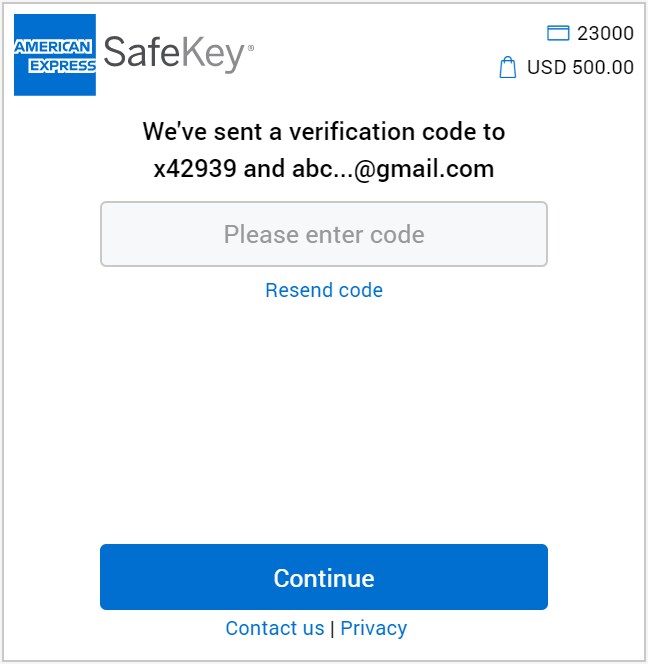
Task: Click the American Express blue box logo
Action: tap(55, 55)
